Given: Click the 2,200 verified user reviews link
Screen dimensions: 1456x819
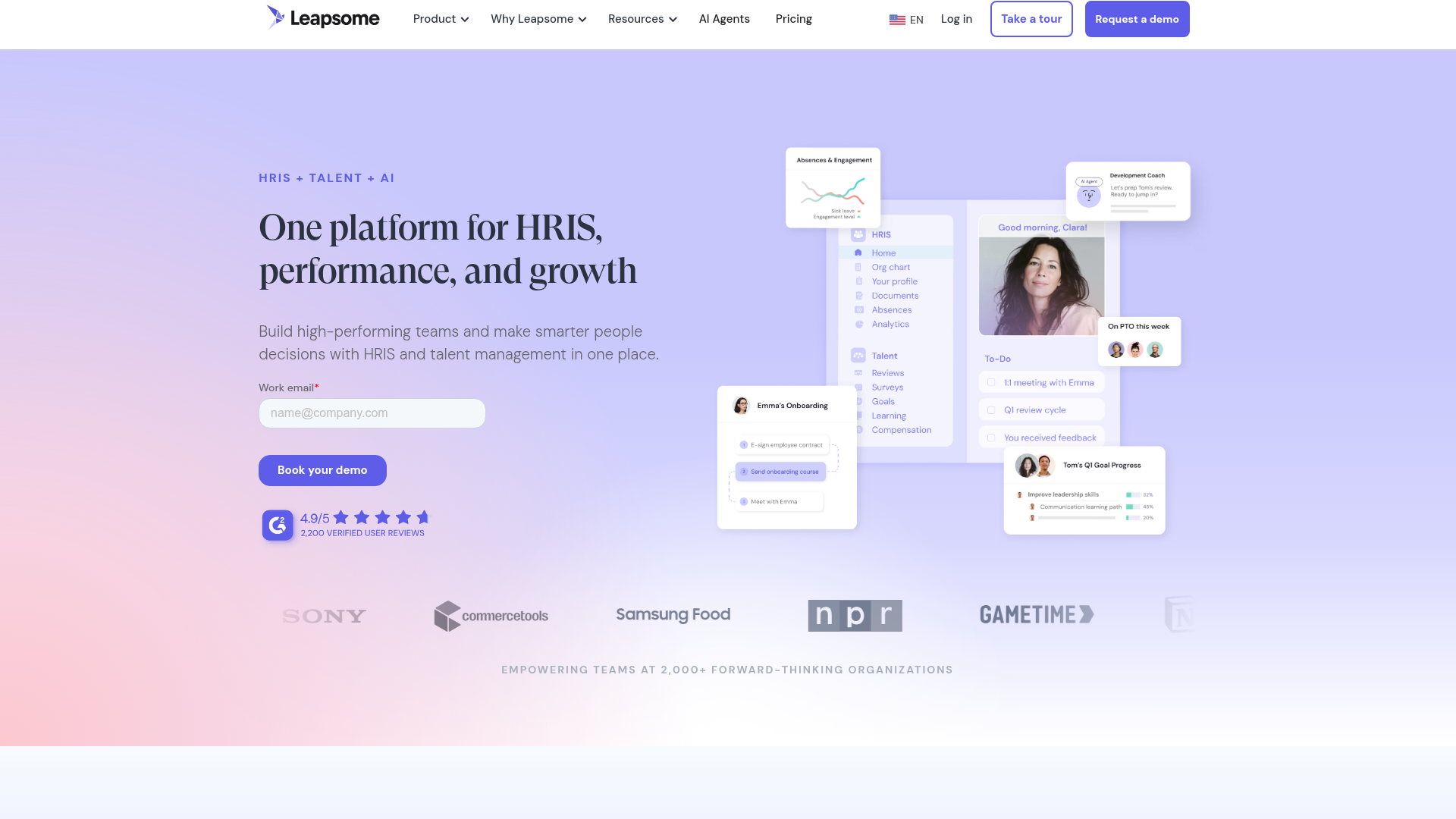Looking at the screenshot, I should click(362, 533).
